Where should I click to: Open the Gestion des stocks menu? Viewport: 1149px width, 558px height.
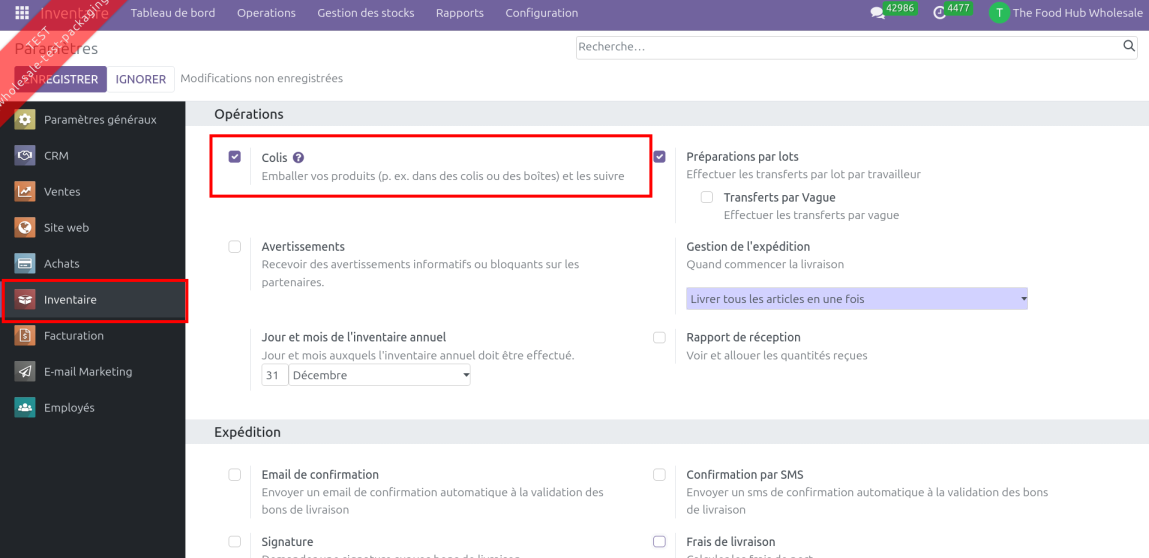coord(366,13)
